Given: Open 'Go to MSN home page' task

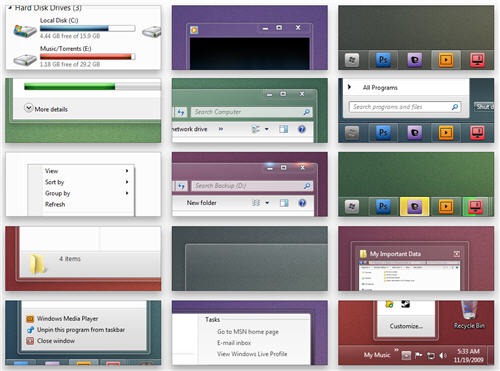Looking at the screenshot, I should [x=248, y=332].
